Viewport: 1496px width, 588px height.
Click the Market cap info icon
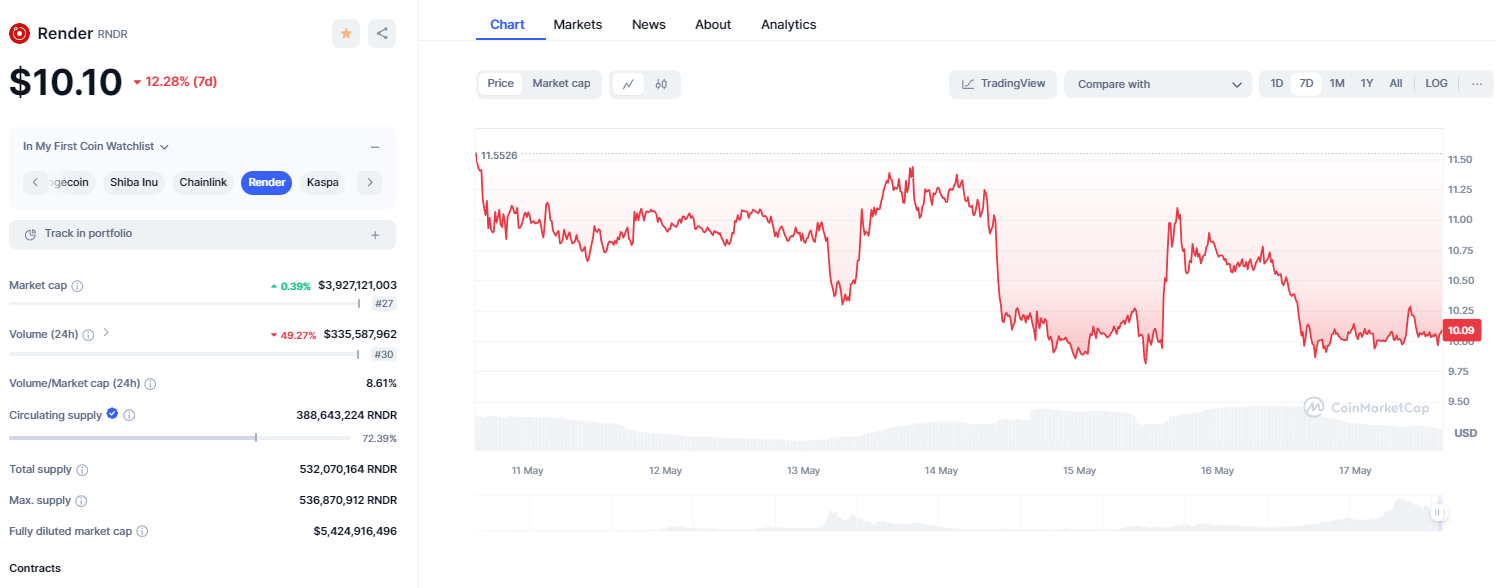pos(78,286)
